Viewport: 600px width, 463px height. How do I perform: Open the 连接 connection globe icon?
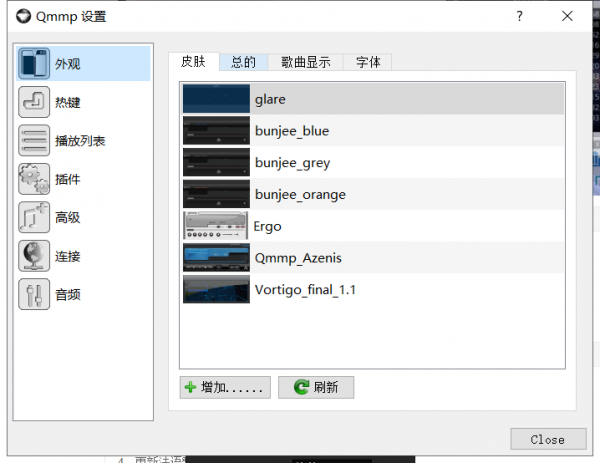point(35,256)
